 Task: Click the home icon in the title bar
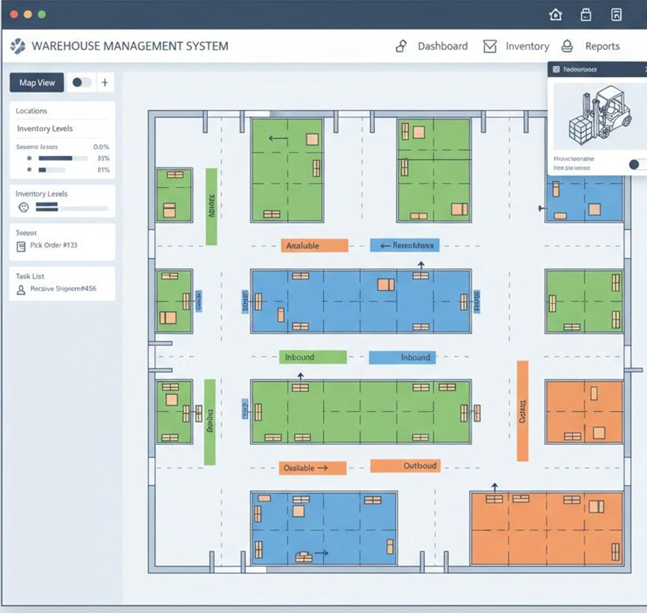click(557, 14)
